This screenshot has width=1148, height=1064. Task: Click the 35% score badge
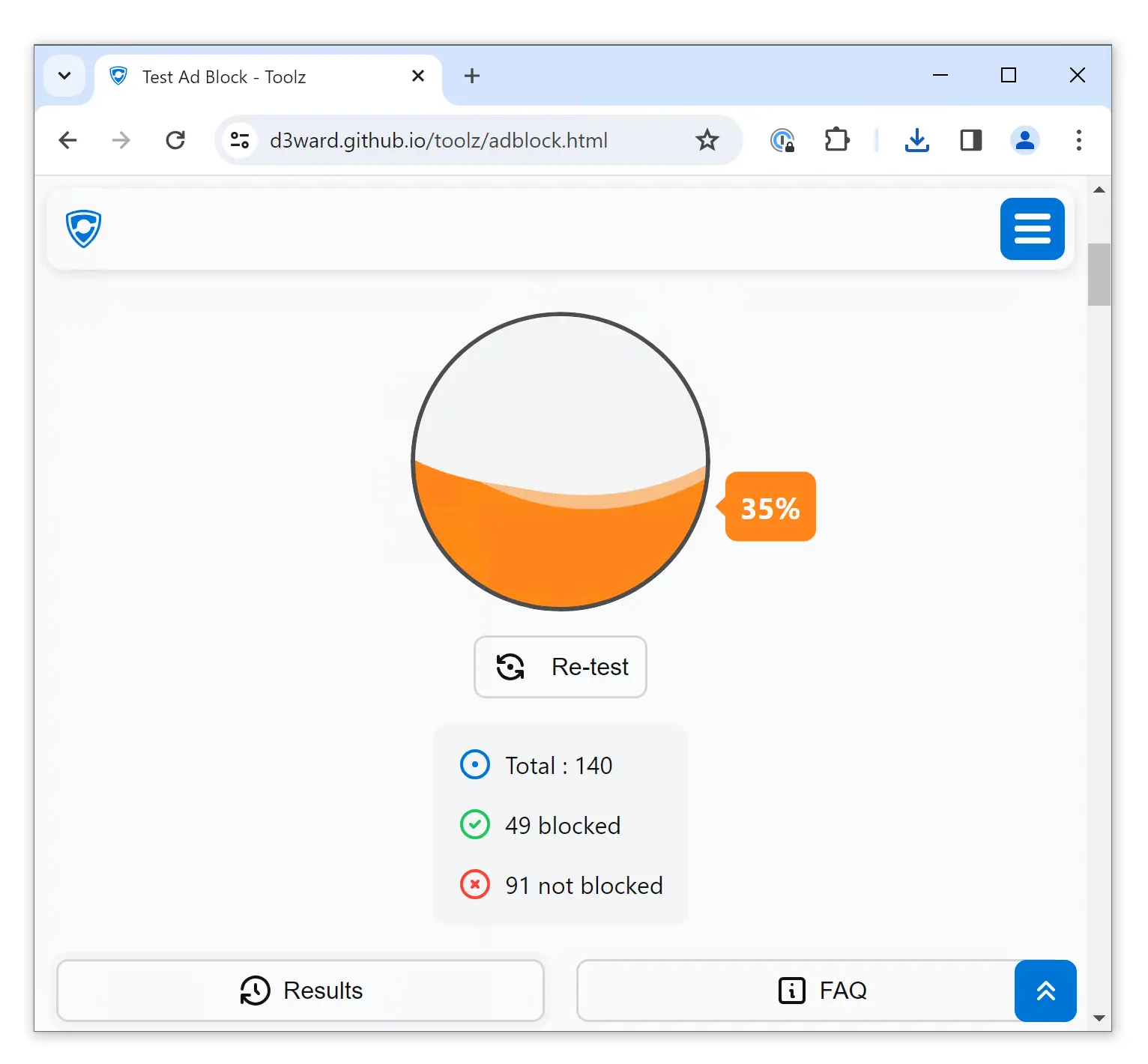pos(770,507)
